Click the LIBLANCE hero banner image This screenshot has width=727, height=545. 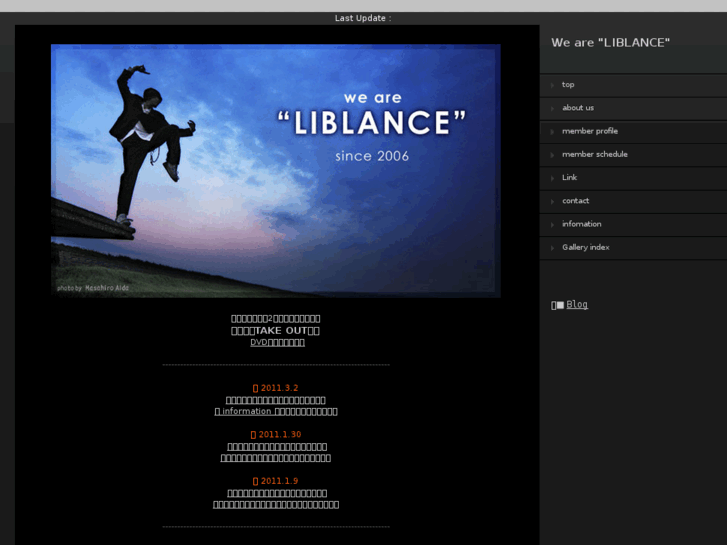point(275,171)
